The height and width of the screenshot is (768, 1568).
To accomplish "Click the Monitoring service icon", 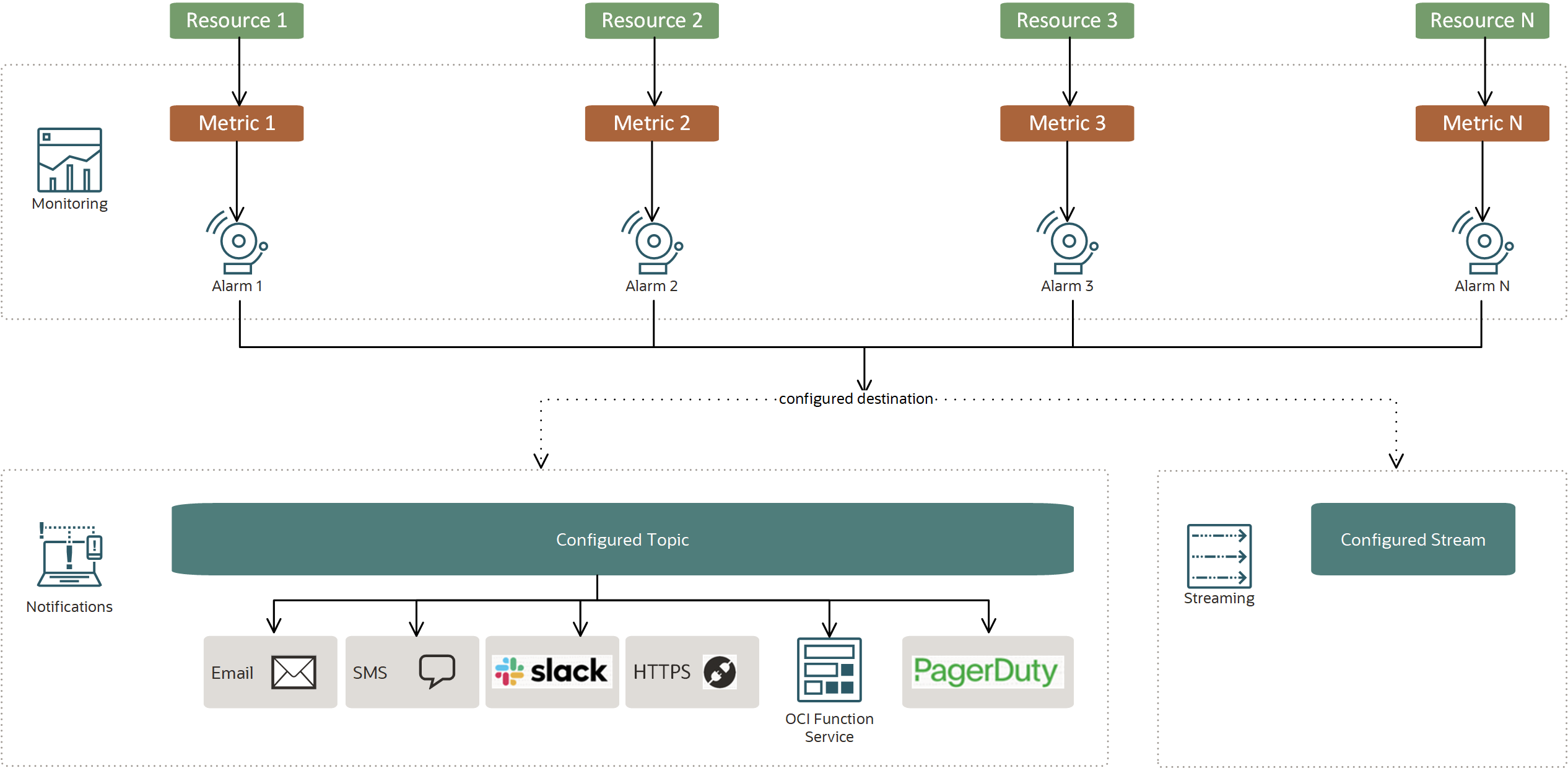I will tap(69, 160).
